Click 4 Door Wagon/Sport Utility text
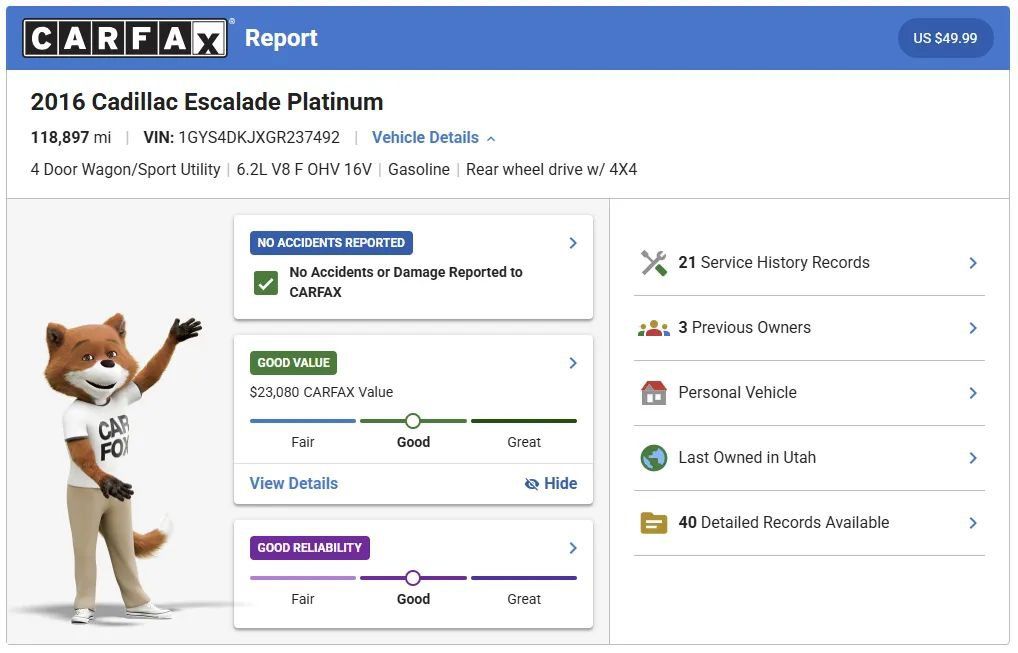The image size is (1018, 653). tap(125, 169)
